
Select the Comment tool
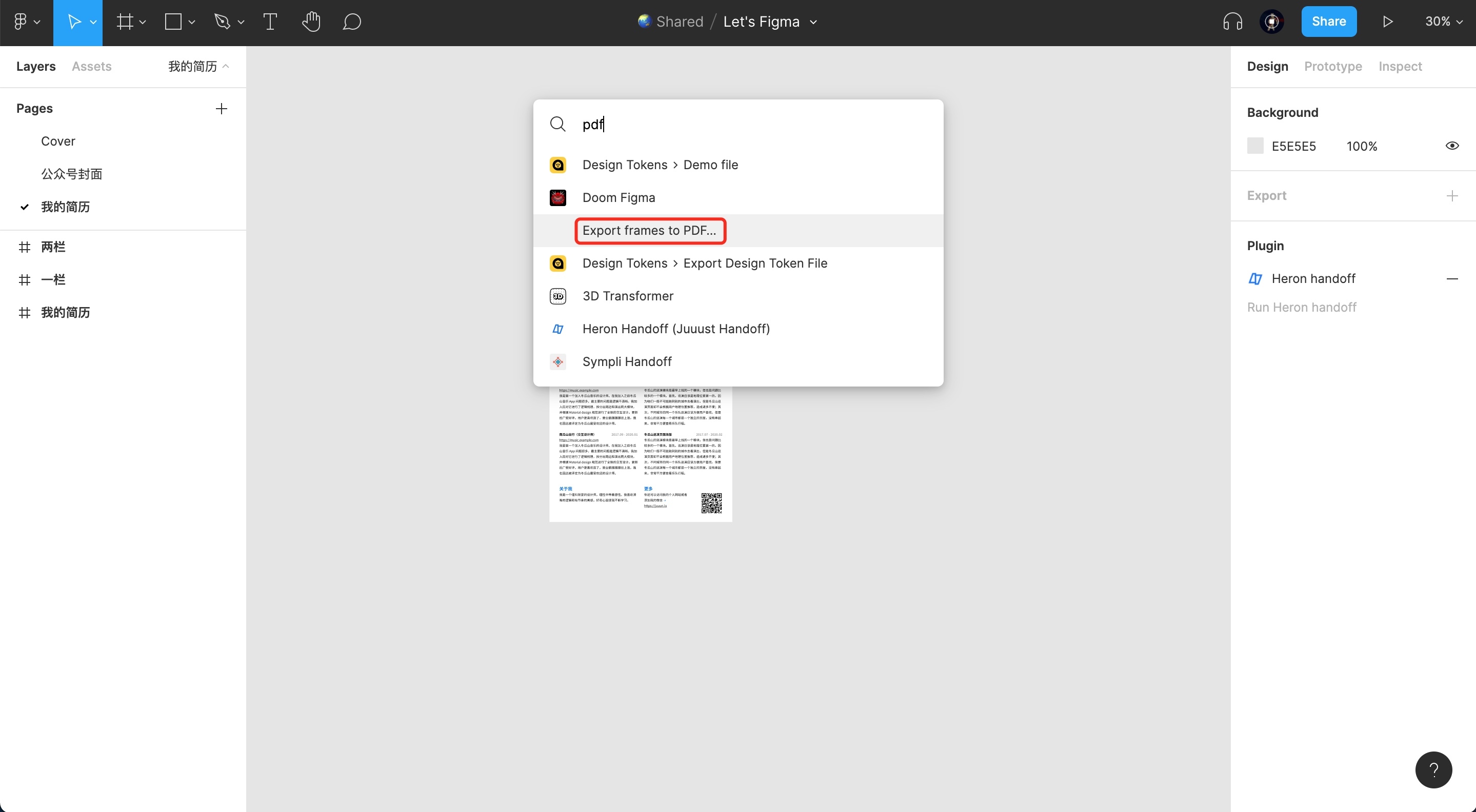coord(352,22)
